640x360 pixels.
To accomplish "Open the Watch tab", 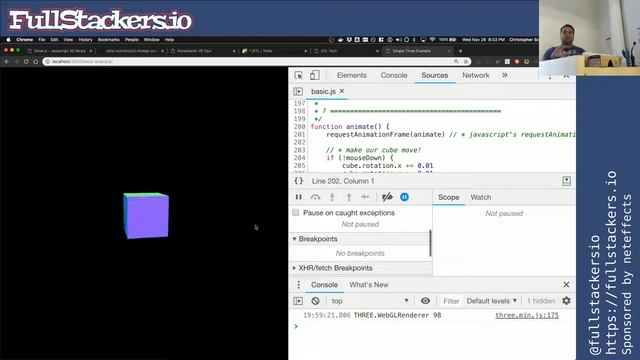I will [481, 197].
